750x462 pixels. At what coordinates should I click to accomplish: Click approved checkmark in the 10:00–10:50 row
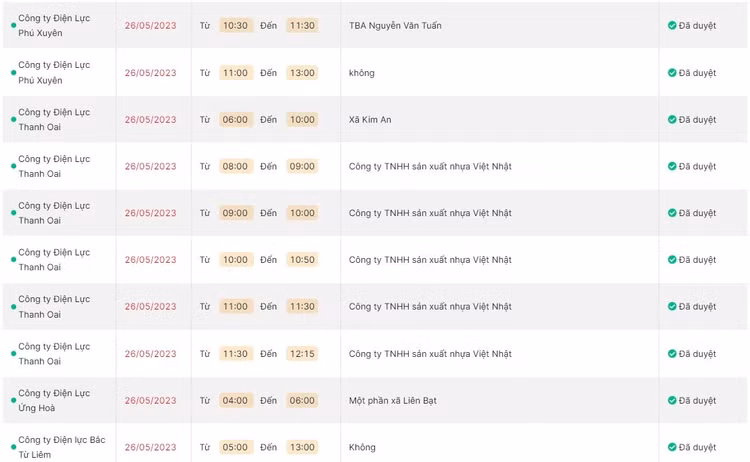click(672, 260)
